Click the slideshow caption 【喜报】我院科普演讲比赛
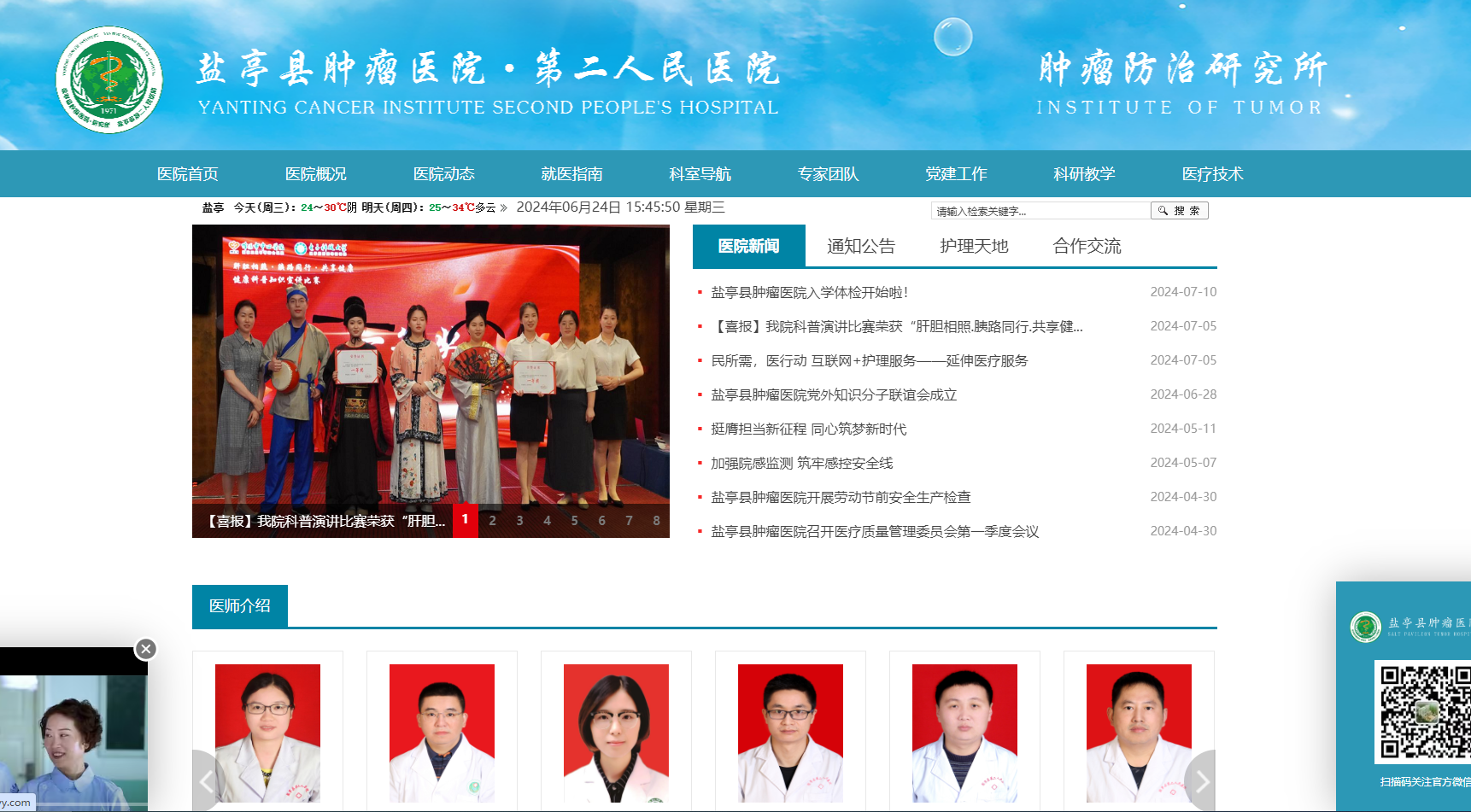 click(x=325, y=521)
